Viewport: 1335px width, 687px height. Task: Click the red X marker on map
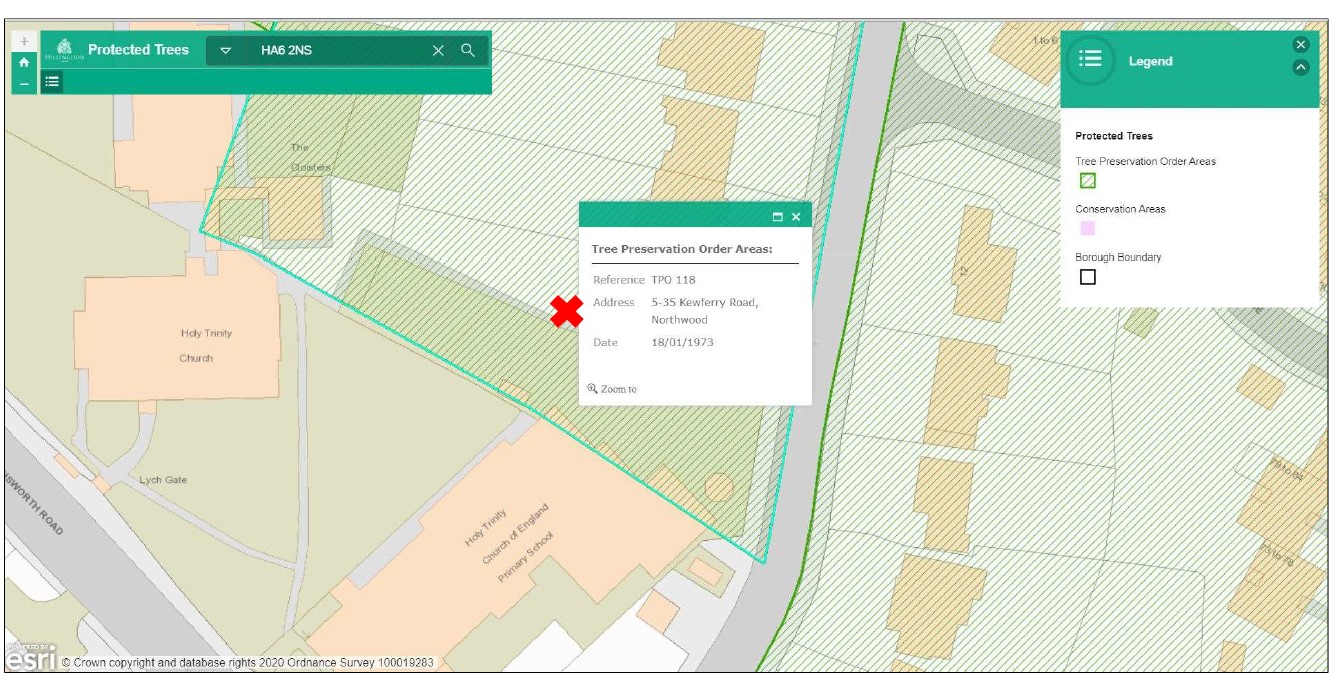pos(567,311)
